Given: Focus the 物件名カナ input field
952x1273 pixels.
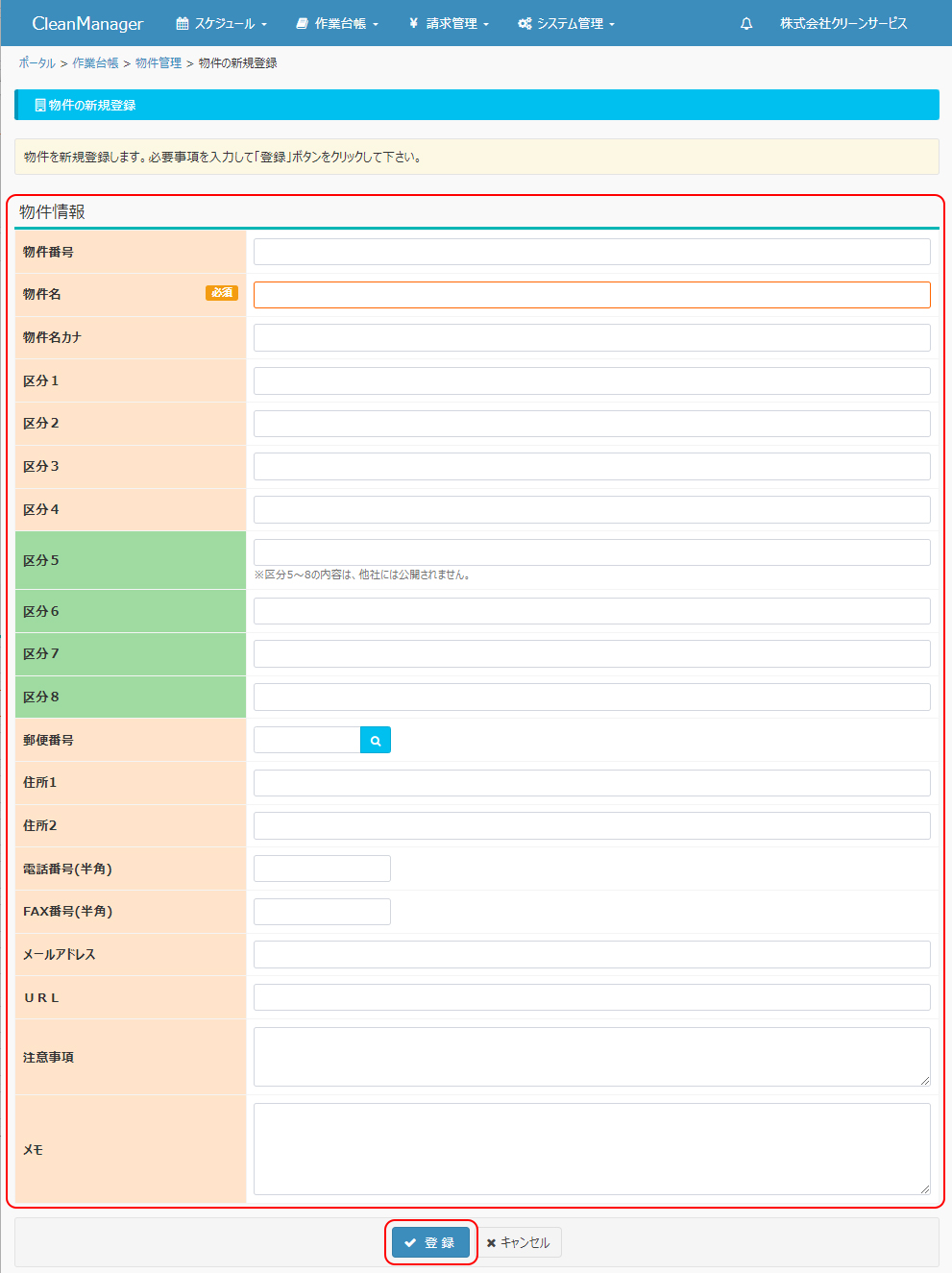Looking at the screenshot, I should [592, 337].
